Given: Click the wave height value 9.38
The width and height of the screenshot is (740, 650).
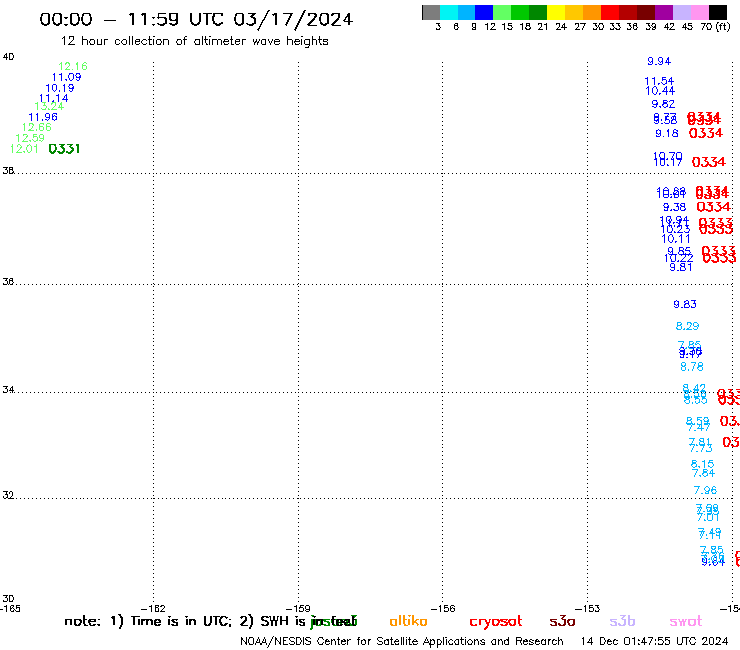Looking at the screenshot, I should [x=674, y=207].
